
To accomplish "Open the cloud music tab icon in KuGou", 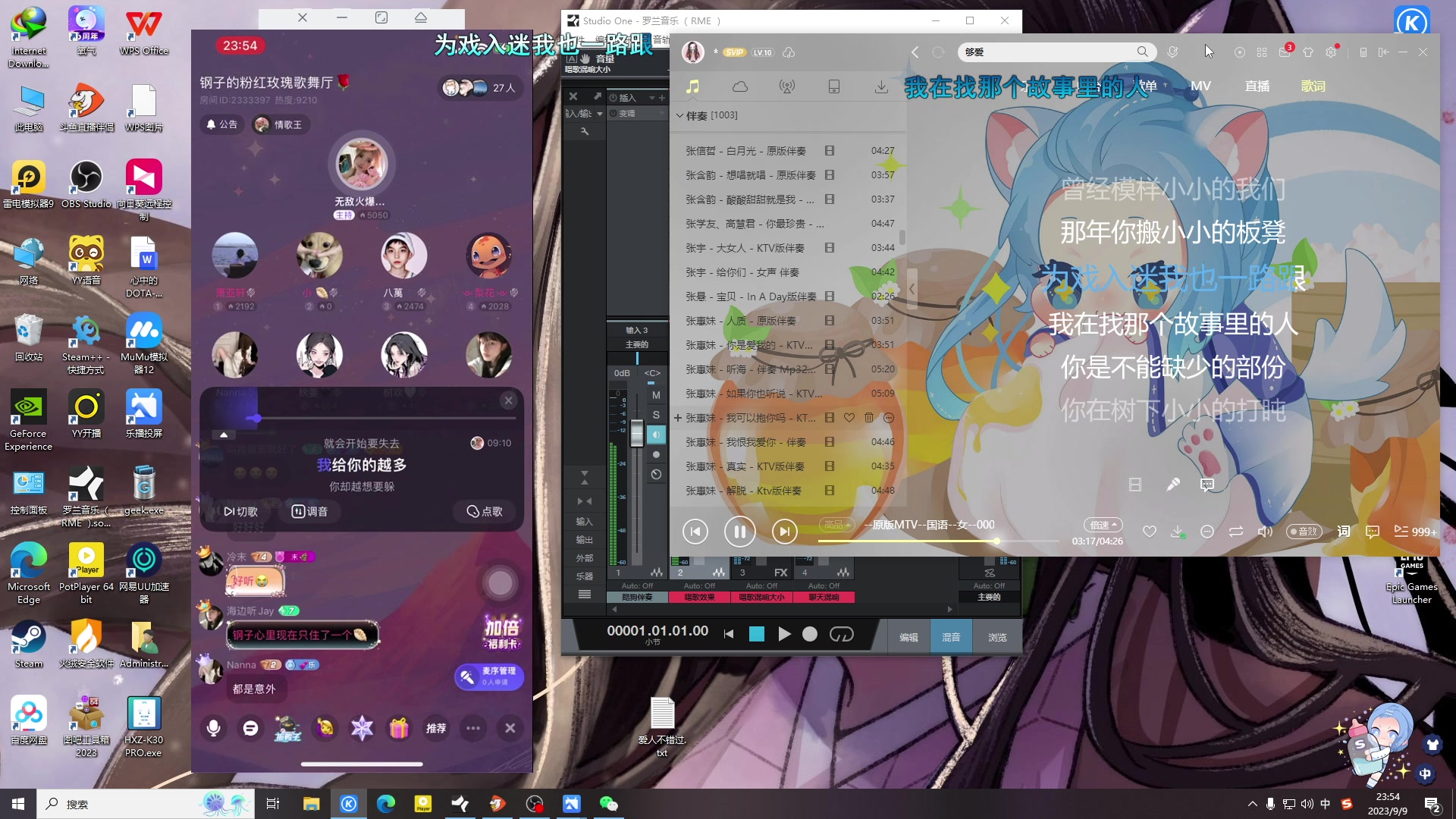I will pyautogui.click(x=739, y=86).
